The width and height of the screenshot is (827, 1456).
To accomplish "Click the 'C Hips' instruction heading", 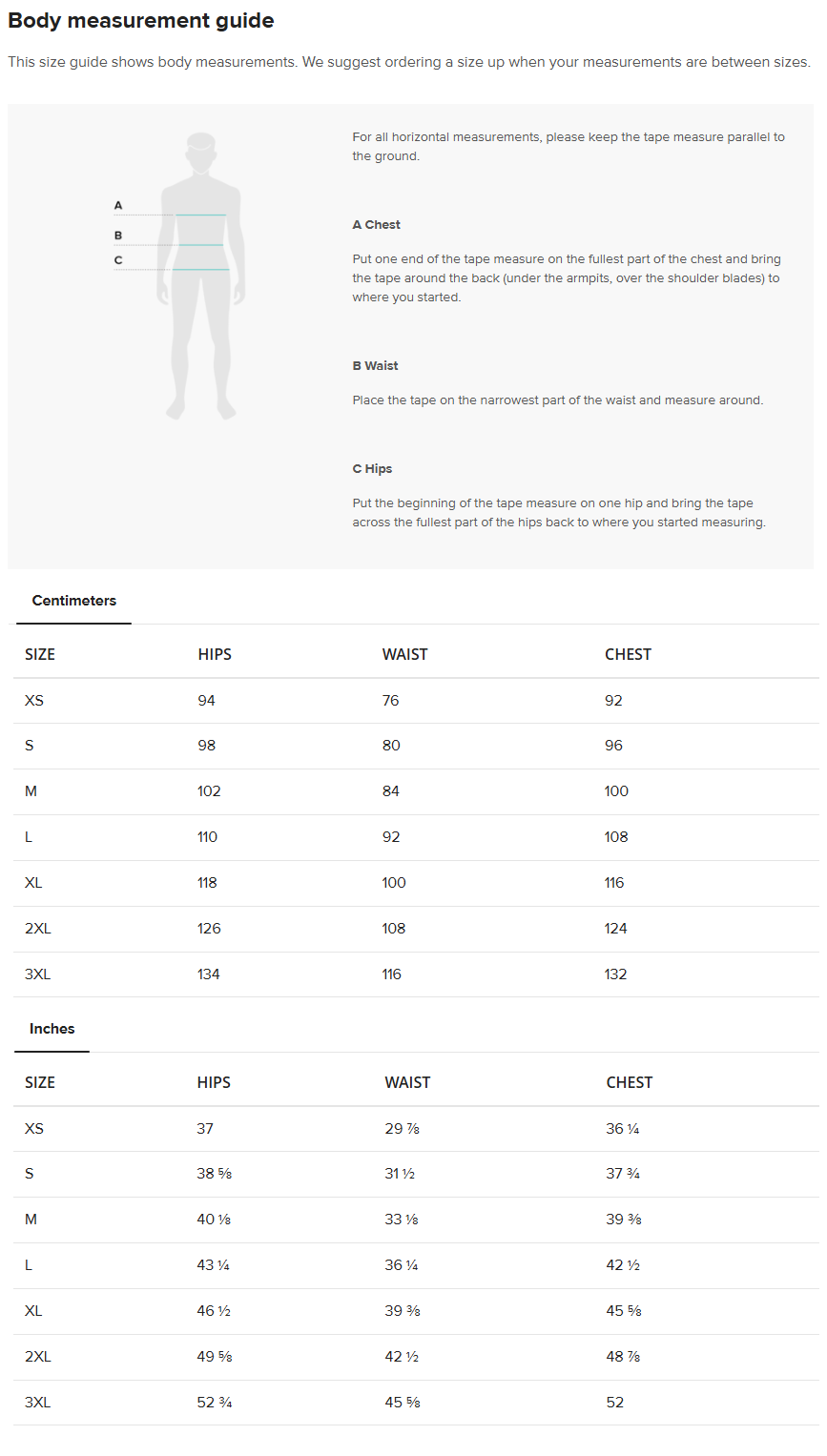I will 373,469.
